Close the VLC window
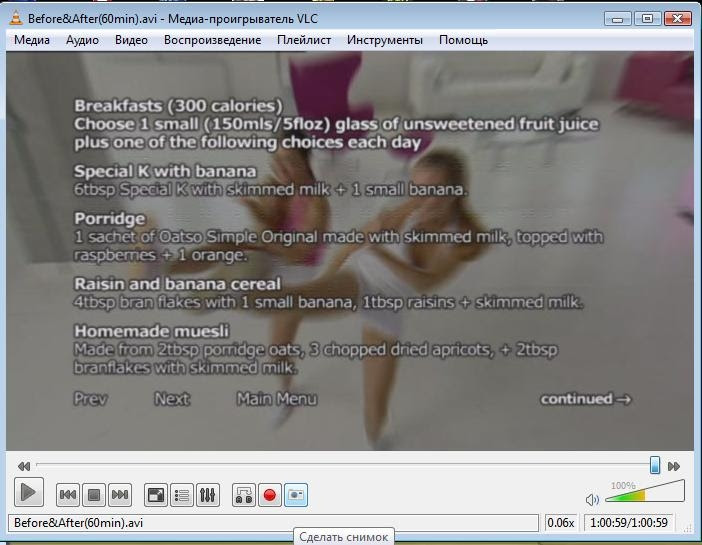 (677, 19)
